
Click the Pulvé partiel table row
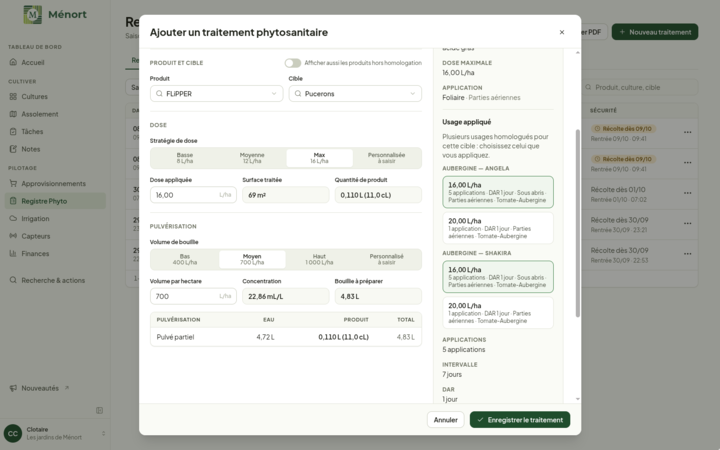[x=286, y=337]
